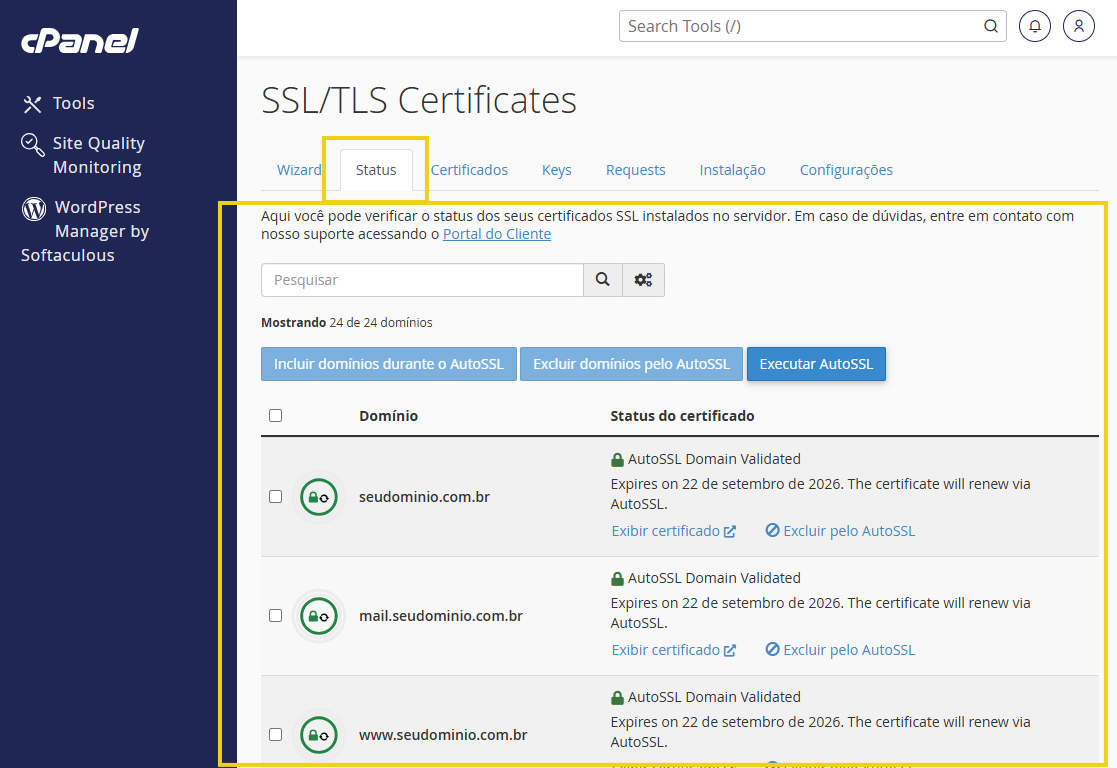Viewport: 1117px width, 768px height.
Task: Click the www.seudominio.com.br domain name
Action: (442, 735)
